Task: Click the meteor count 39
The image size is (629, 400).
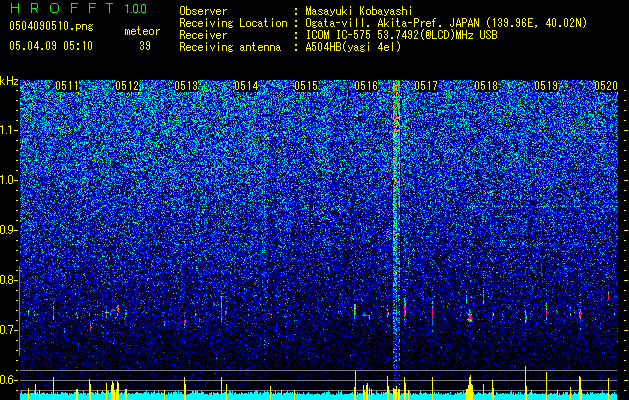Action: coord(145,46)
